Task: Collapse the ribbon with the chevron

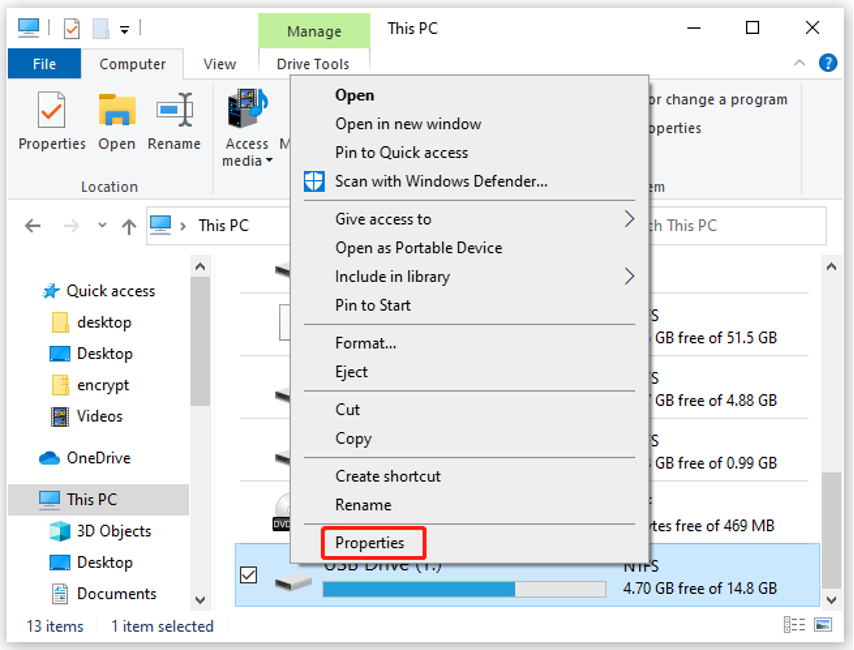Action: [x=799, y=63]
